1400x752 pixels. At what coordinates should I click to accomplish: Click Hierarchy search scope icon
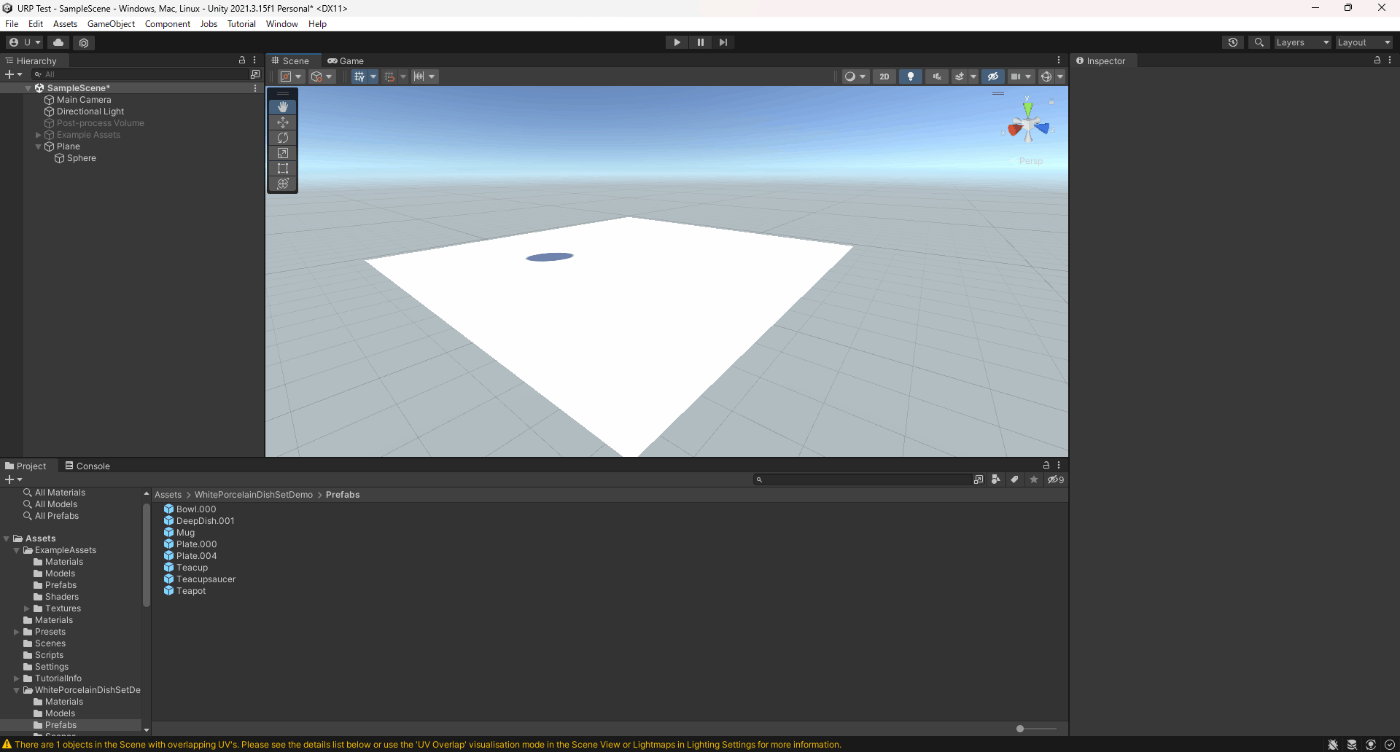(x=255, y=74)
